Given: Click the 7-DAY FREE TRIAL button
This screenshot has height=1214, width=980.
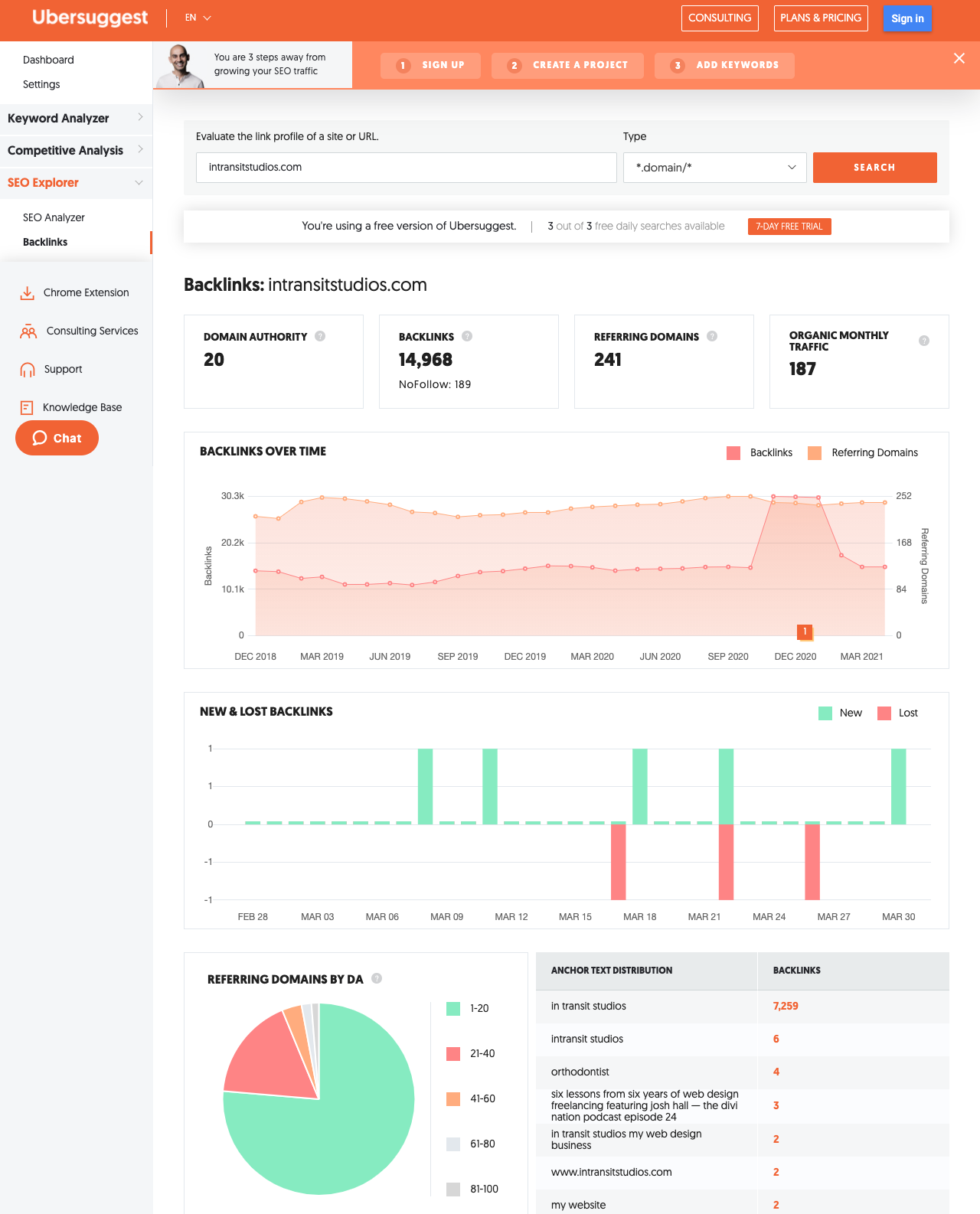Looking at the screenshot, I should (x=789, y=227).
